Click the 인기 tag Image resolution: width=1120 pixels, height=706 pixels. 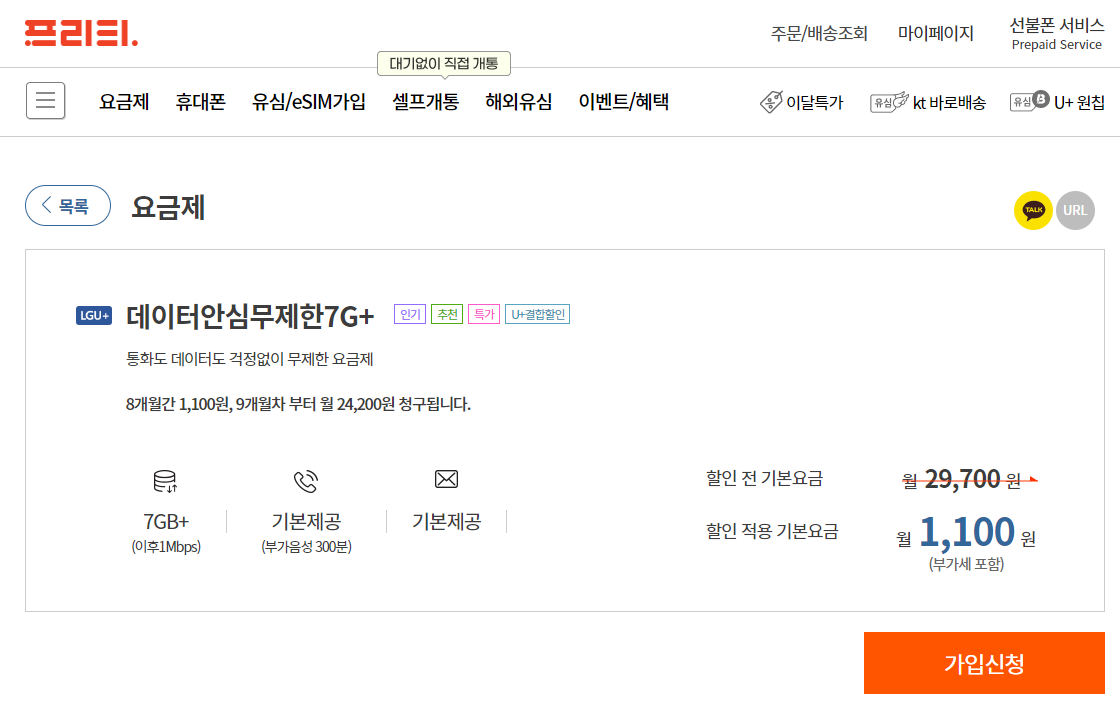(410, 314)
